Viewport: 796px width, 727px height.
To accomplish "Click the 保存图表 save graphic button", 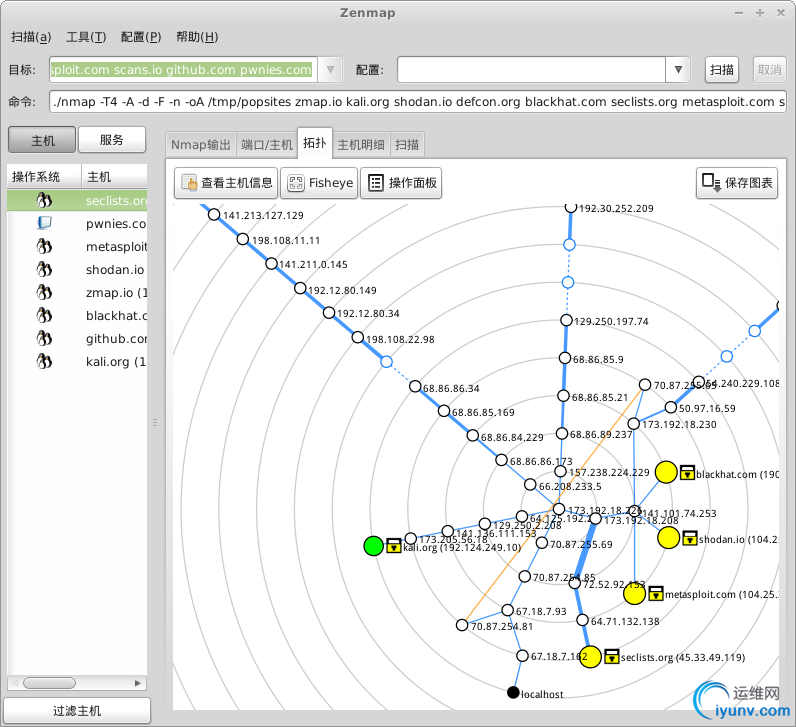I will click(737, 183).
